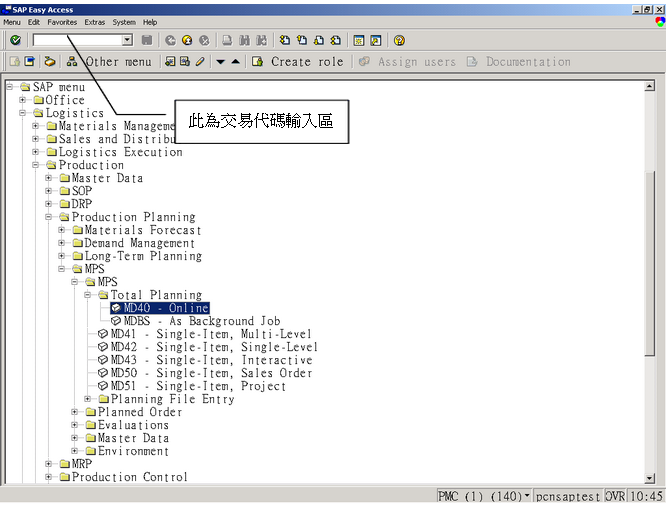
Task: Open the transaction code history dropdown
Action: click(x=127, y=40)
